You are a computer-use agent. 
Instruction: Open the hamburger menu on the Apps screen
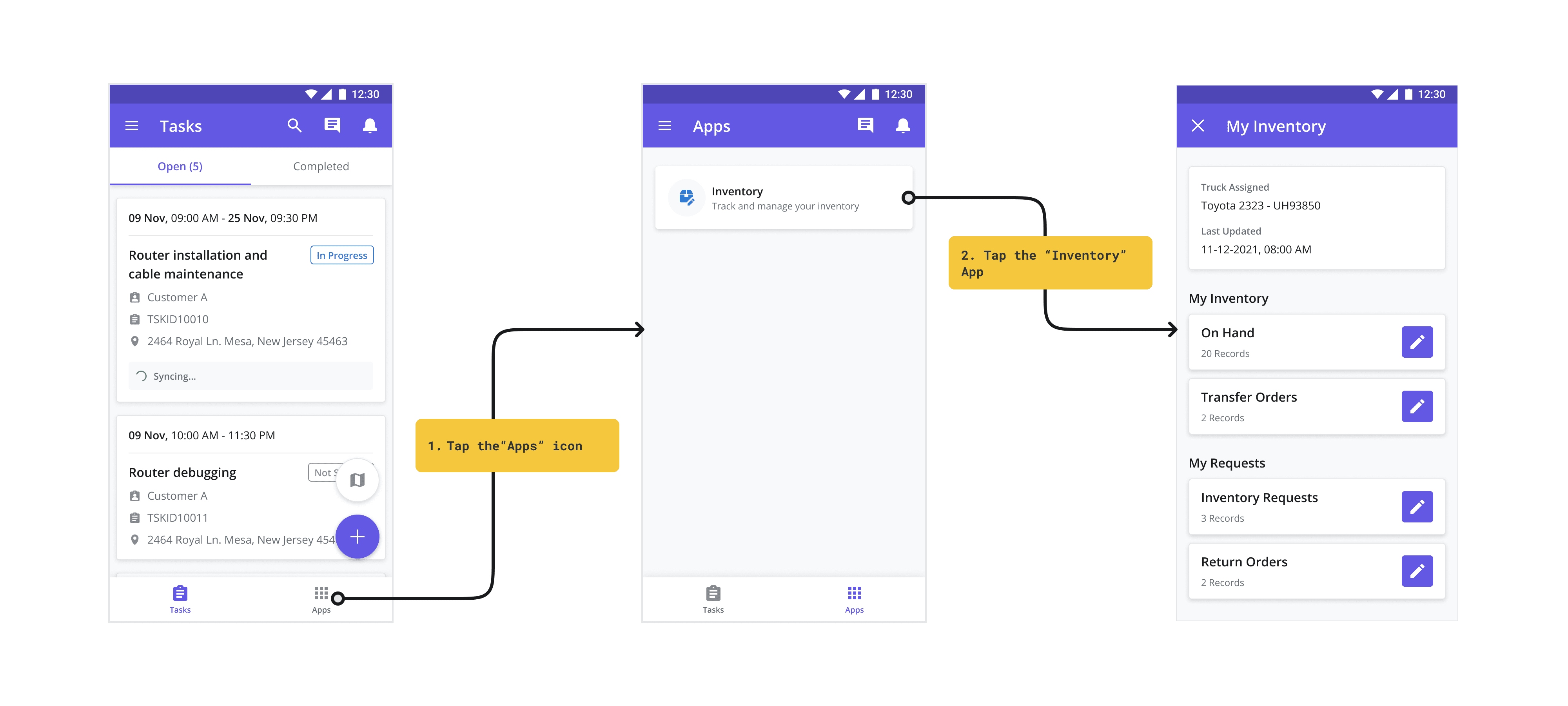click(x=665, y=126)
